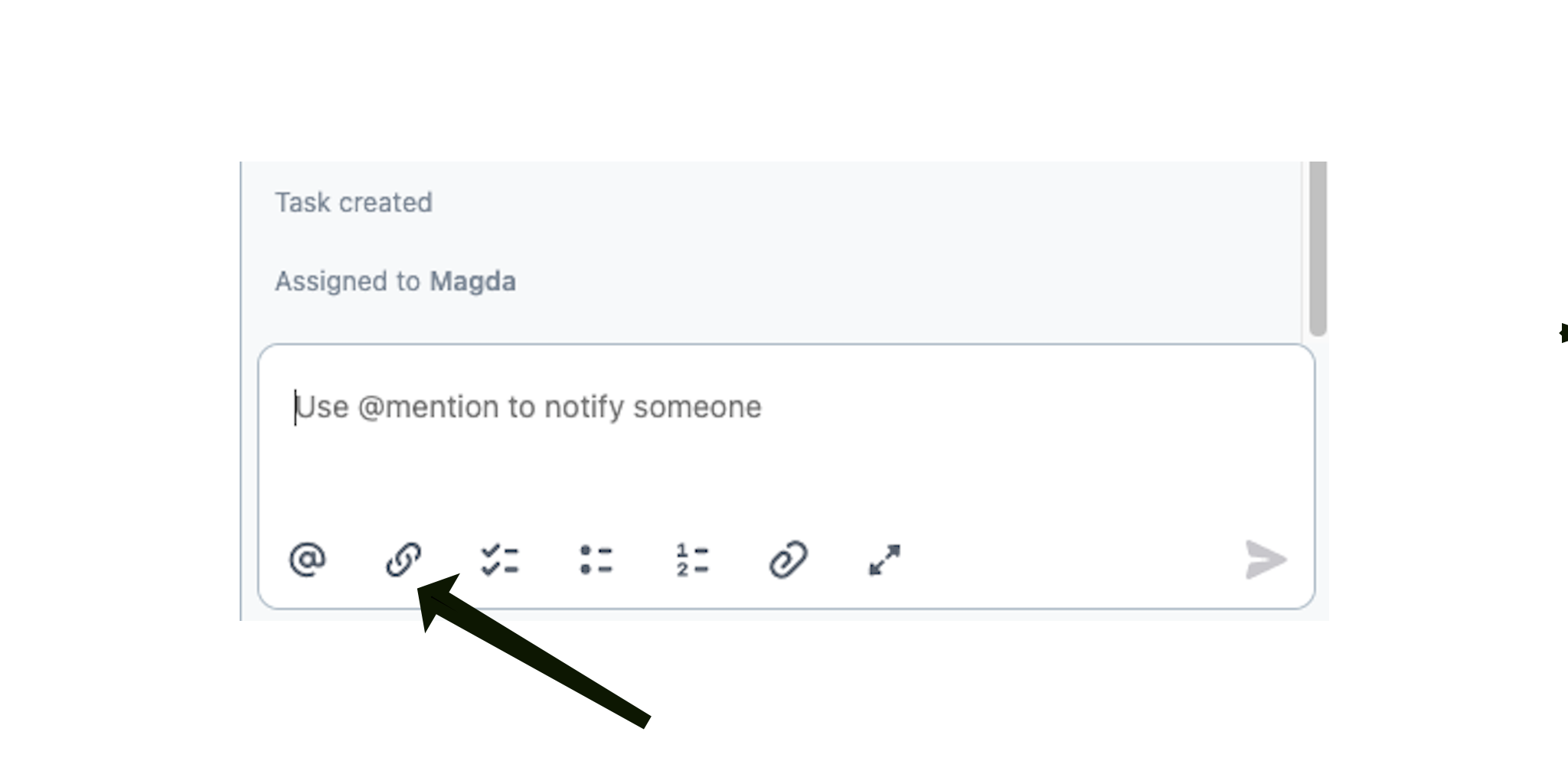Image resolution: width=1568 pixels, height=784 pixels.
Task: Insert a bulleted list
Action: (x=596, y=560)
